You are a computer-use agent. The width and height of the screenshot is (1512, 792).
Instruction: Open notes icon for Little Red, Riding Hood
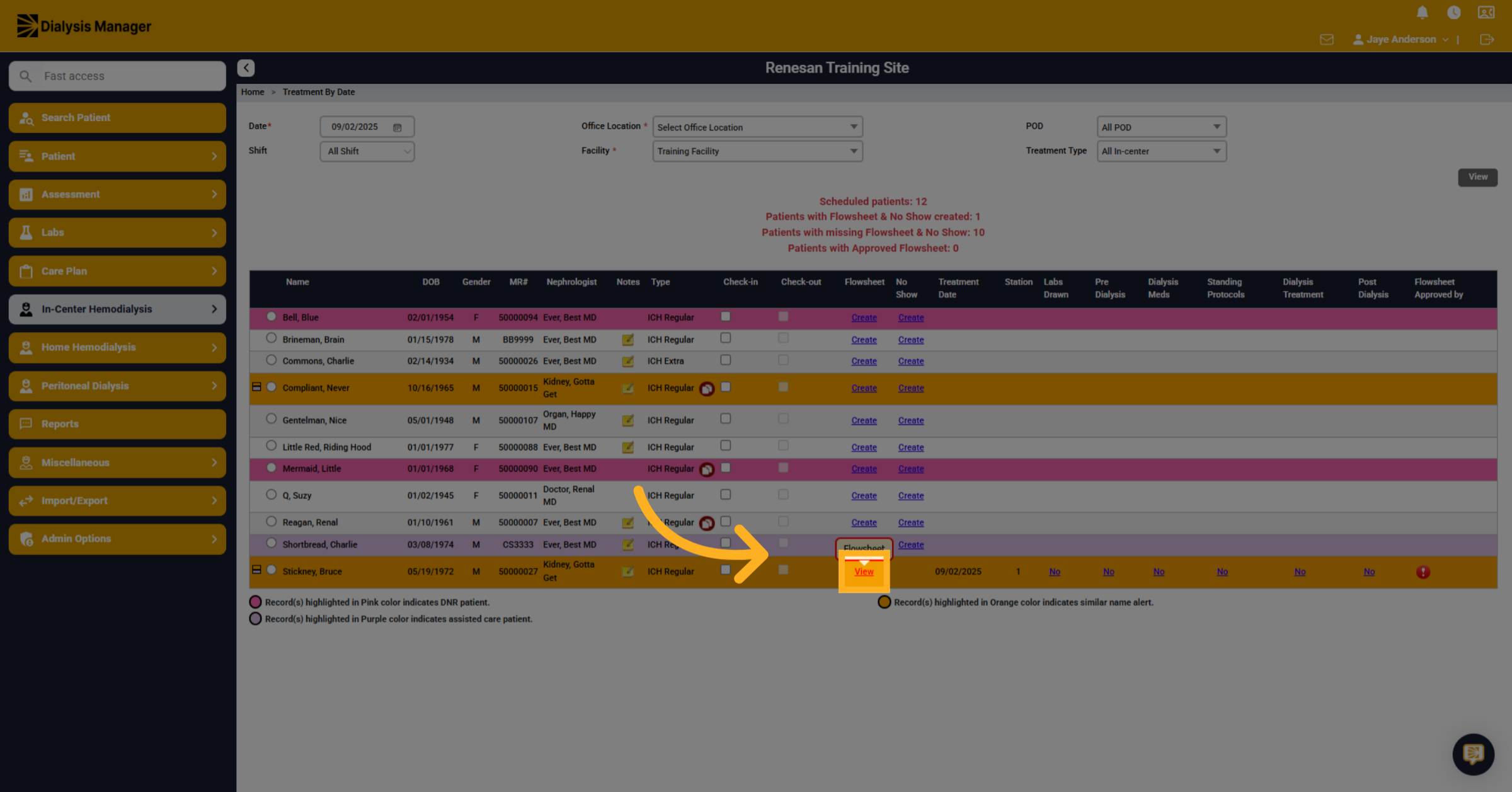click(627, 447)
